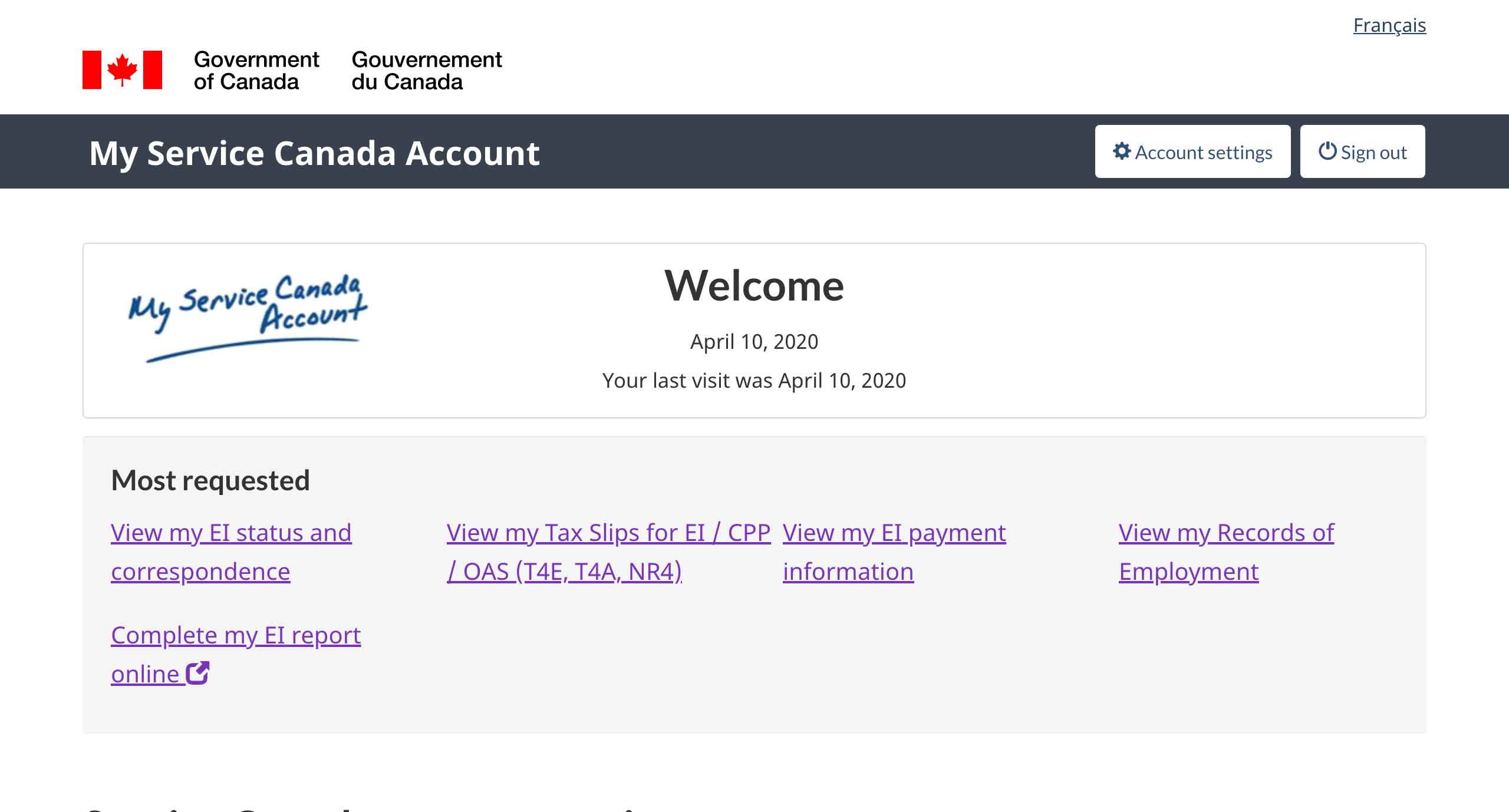Click the 'My Service Canada Account' header title

pos(314,153)
